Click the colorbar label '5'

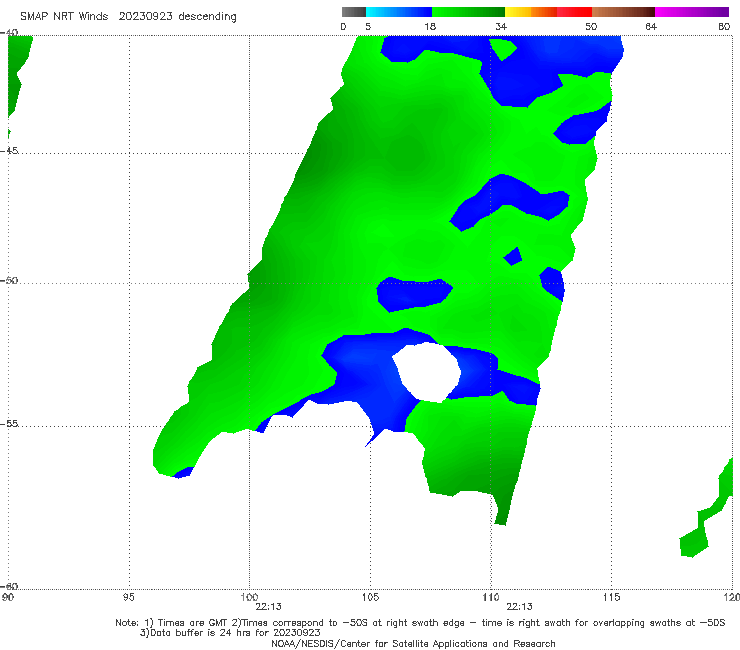(368, 26)
